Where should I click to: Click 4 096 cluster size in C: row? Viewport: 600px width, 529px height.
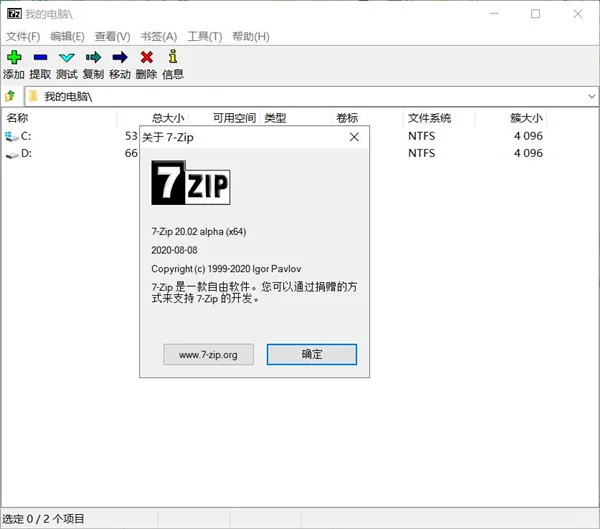(528, 136)
